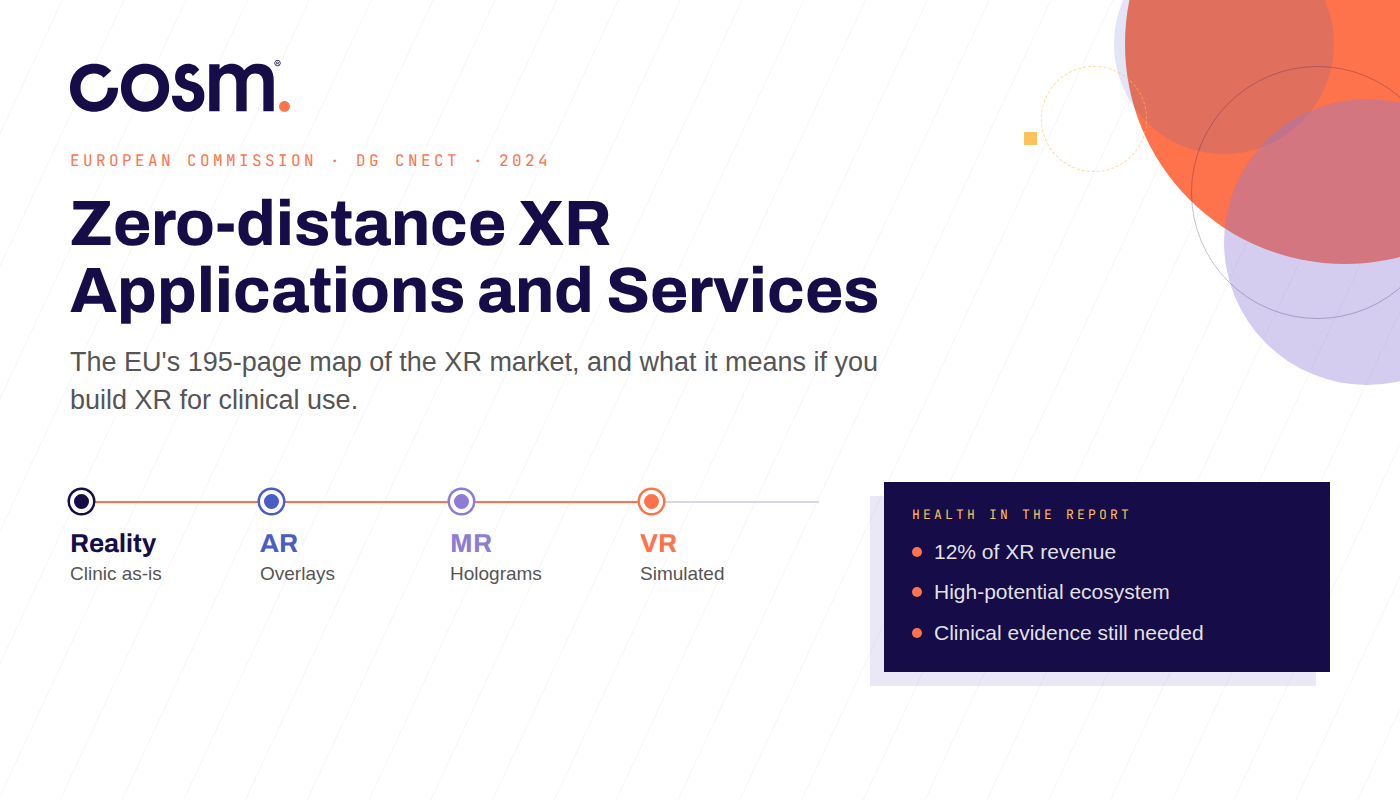Click the "AR" heading label
Image resolution: width=1400 pixels, height=800 pixels.
pos(279,543)
